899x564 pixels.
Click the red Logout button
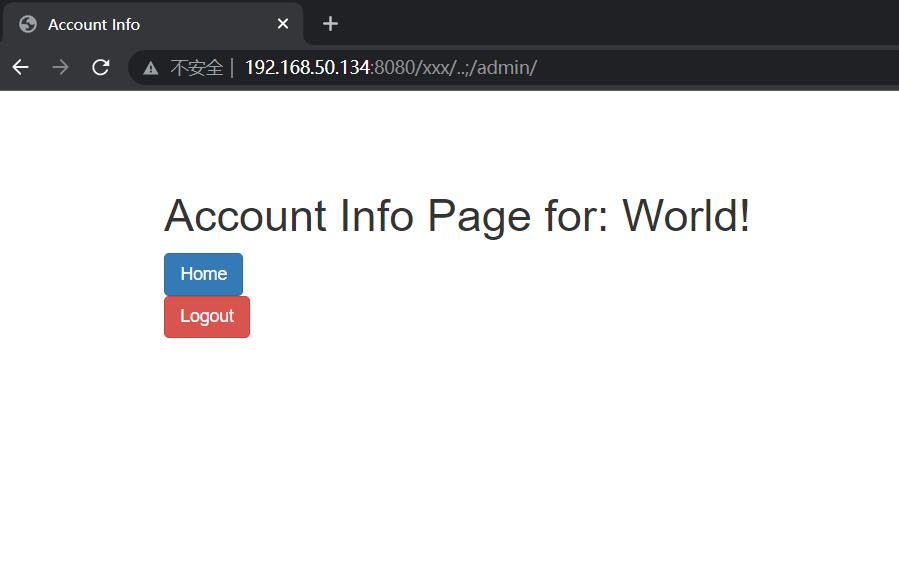(207, 317)
